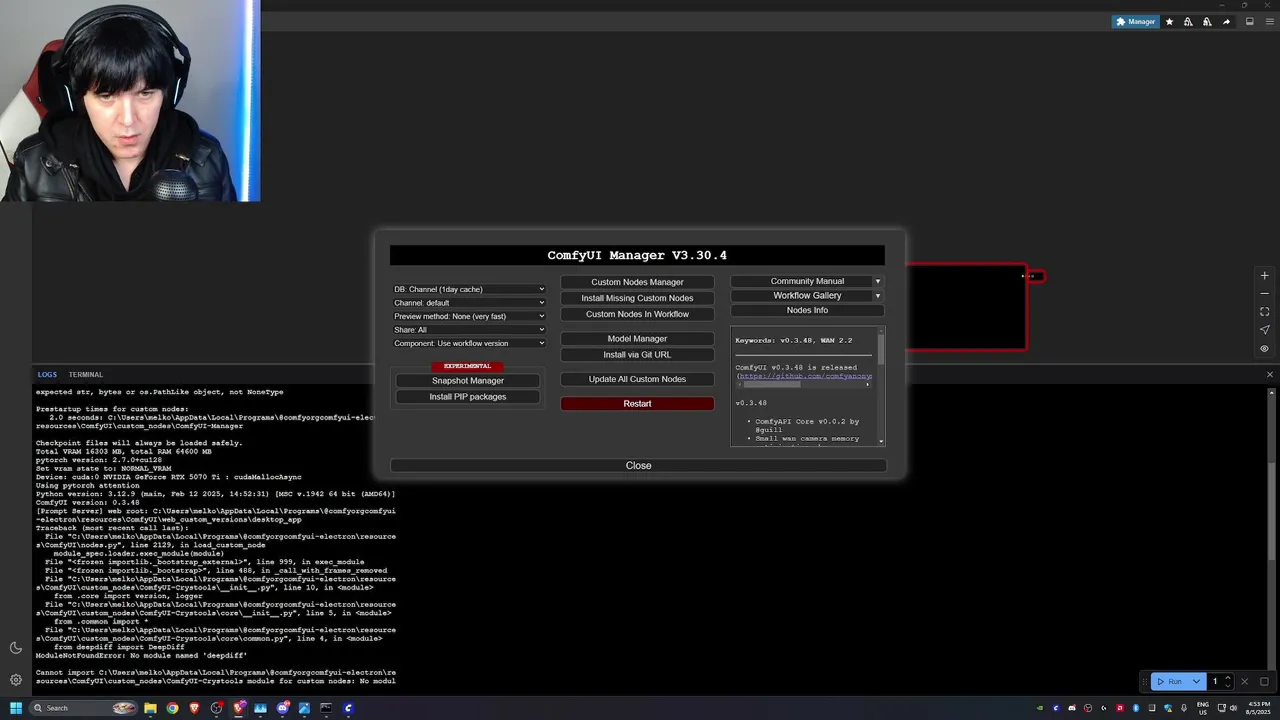Click the zoom in plus icon on canvas
Image resolution: width=1280 pixels, height=720 pixels.
coord(1264,276)
